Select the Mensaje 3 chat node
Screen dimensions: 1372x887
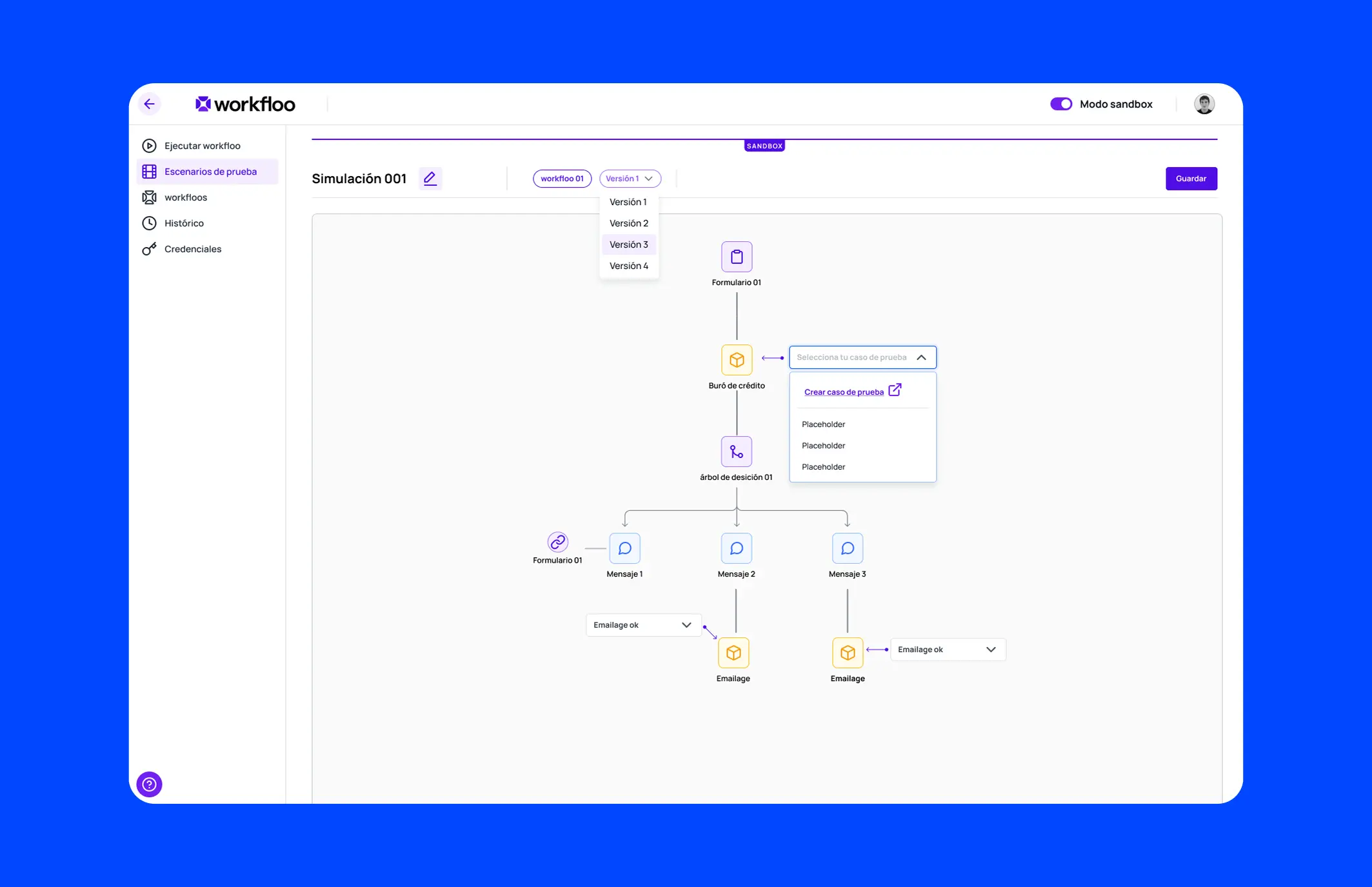(x=847, y=548)
